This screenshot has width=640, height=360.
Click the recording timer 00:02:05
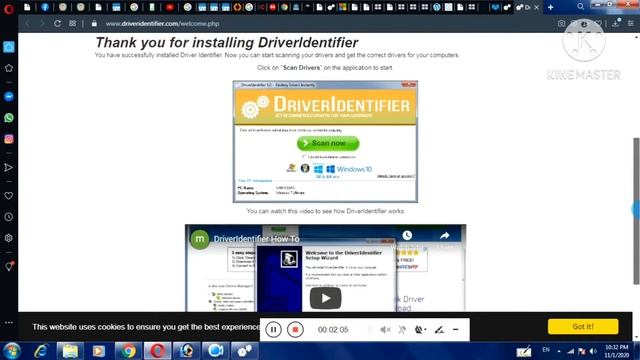coord(333,330)
